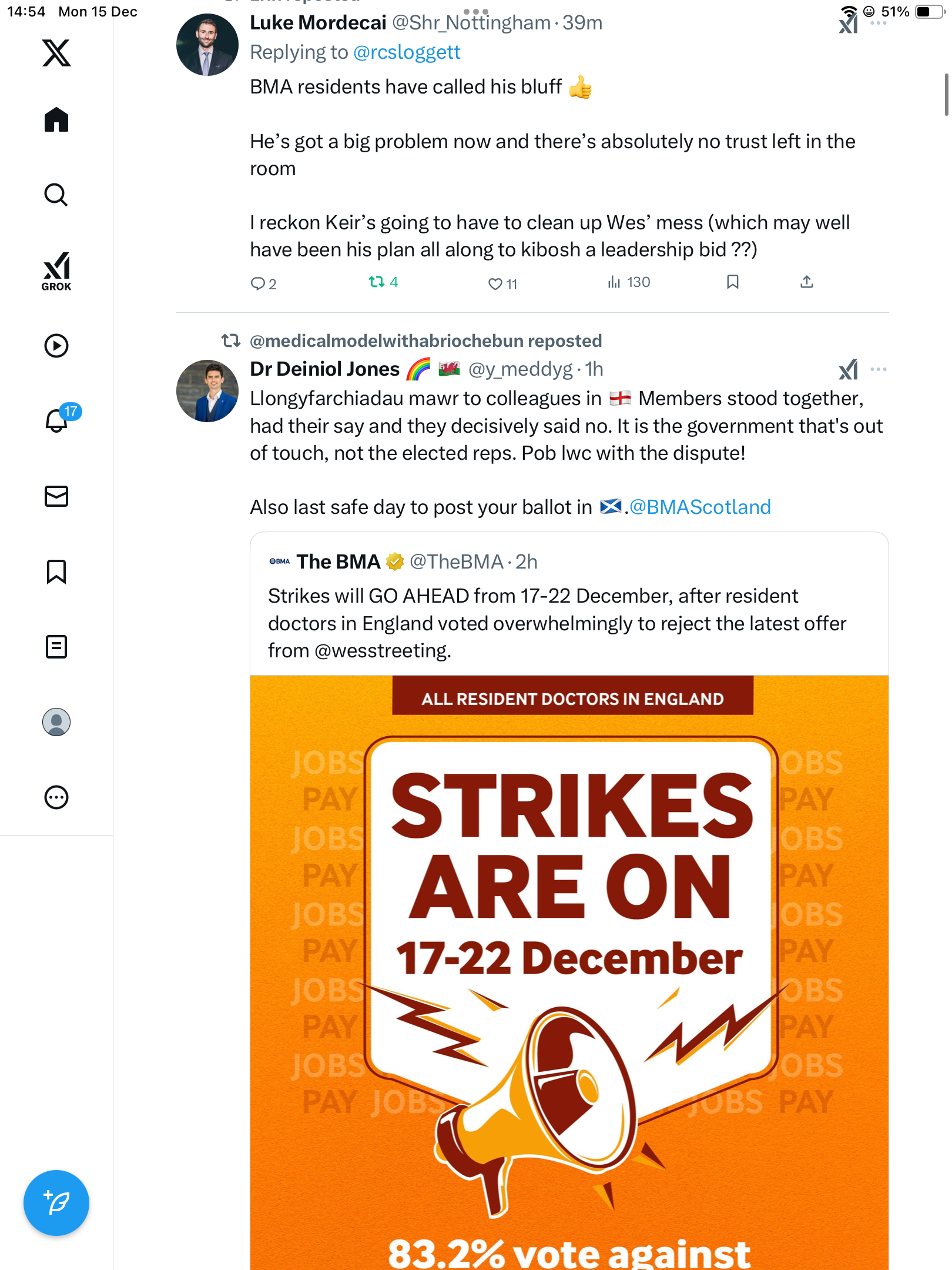Open the Notifications bell with 17 badge

(56, 420)
